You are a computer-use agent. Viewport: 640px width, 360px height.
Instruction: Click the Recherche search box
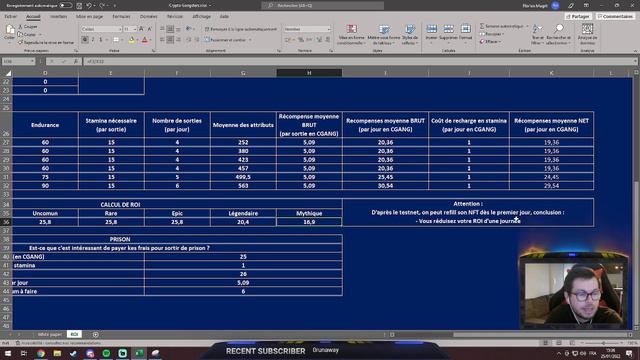click(x=322, y=5)
